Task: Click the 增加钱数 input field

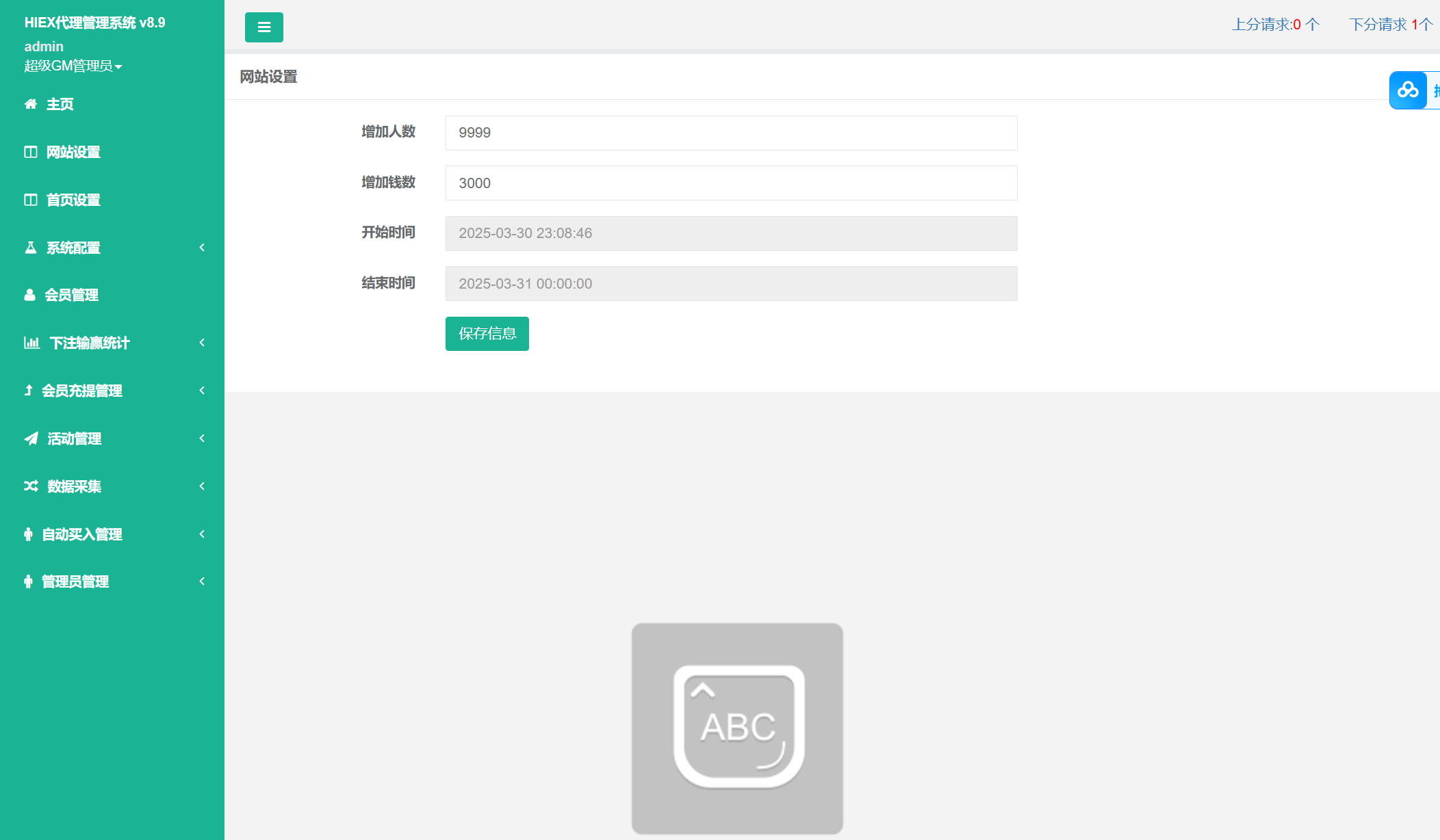Action: click(x=731, y=183)
